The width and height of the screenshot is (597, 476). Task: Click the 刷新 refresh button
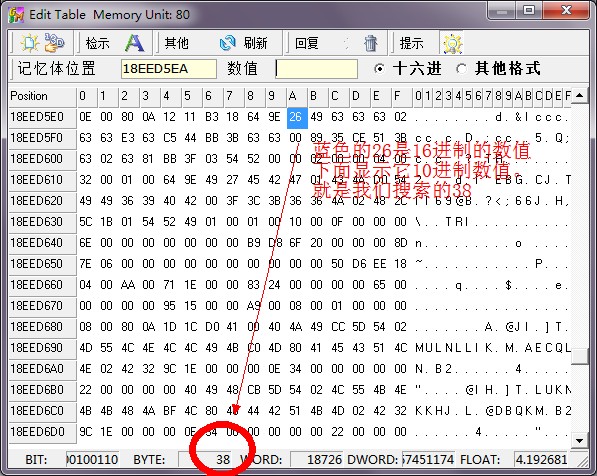pos(255,43)
